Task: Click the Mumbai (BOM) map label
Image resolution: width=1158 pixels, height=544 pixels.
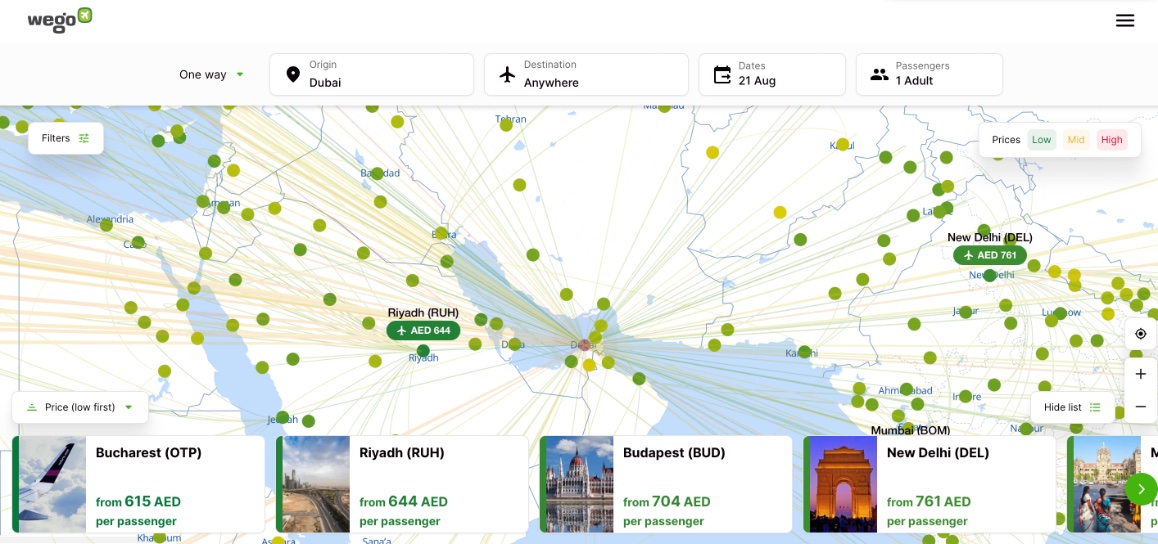Action: tap(910, 430)
